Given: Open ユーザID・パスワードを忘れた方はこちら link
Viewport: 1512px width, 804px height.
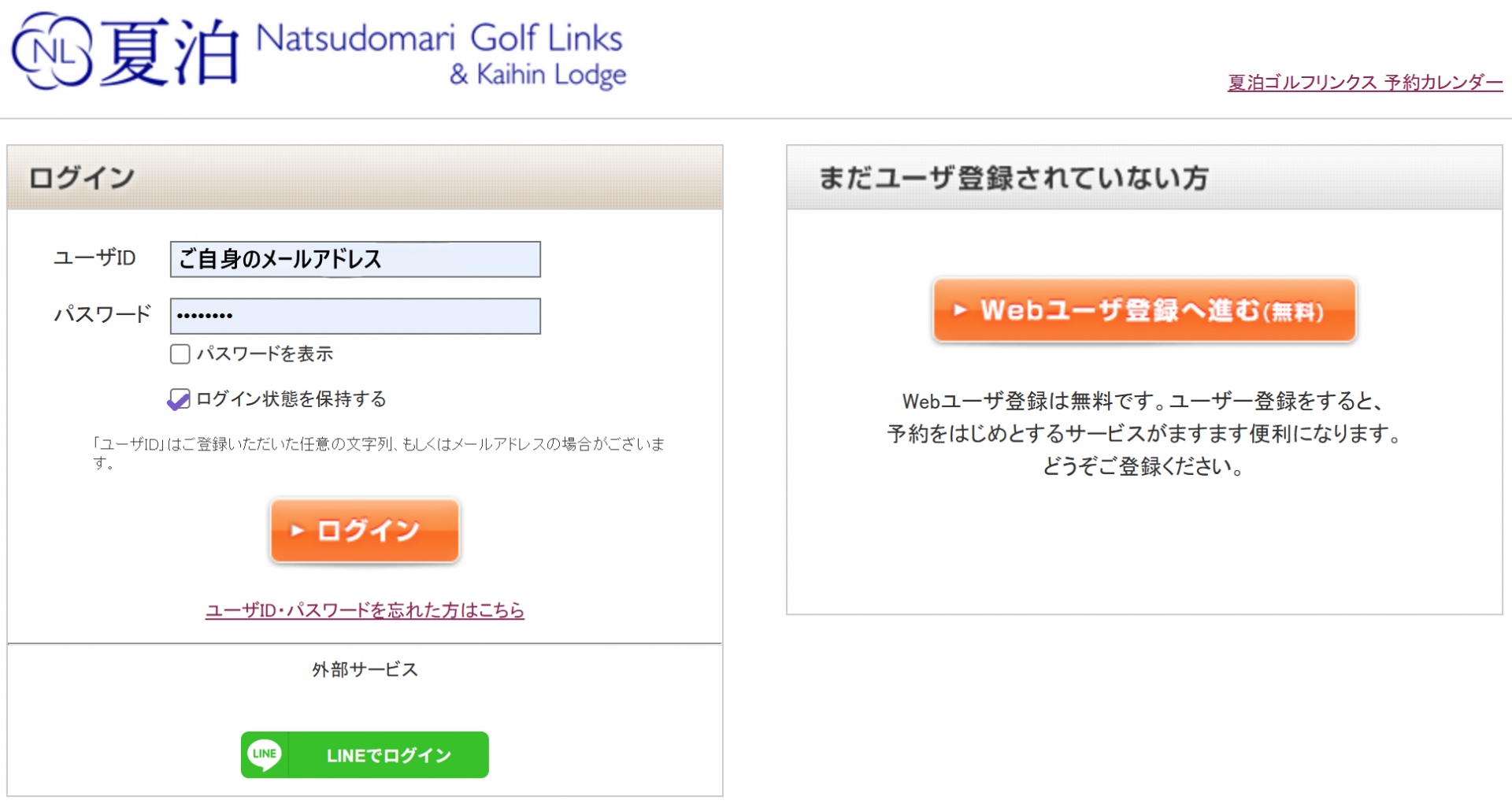Looking at the screenshot, I should 365,610.
